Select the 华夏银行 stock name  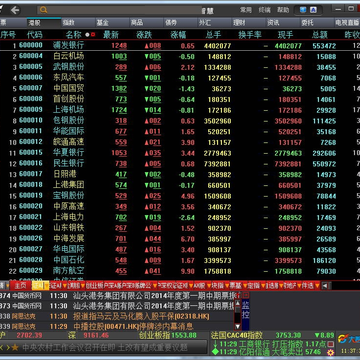click(69, 153)
